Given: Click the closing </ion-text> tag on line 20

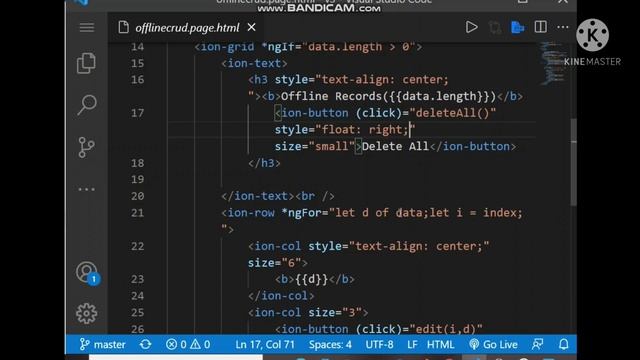Looking at the screenshot, I should pos(258,196).
